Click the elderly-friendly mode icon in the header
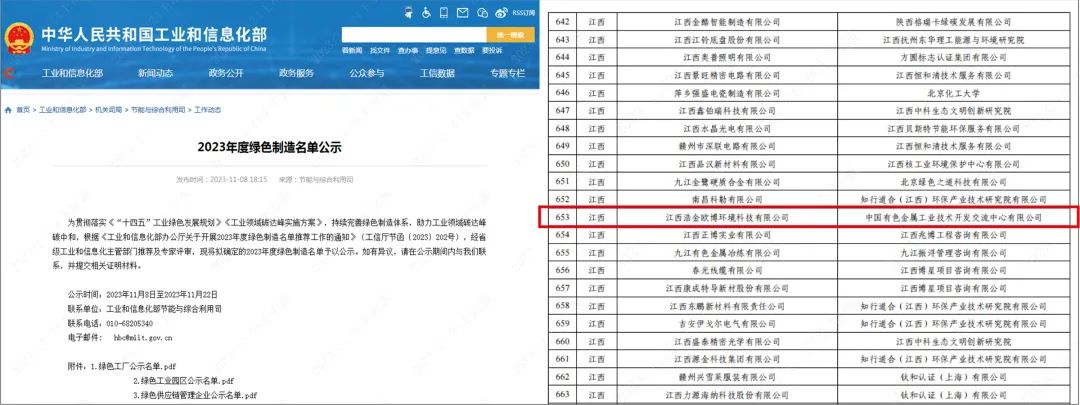 point(408,12)
